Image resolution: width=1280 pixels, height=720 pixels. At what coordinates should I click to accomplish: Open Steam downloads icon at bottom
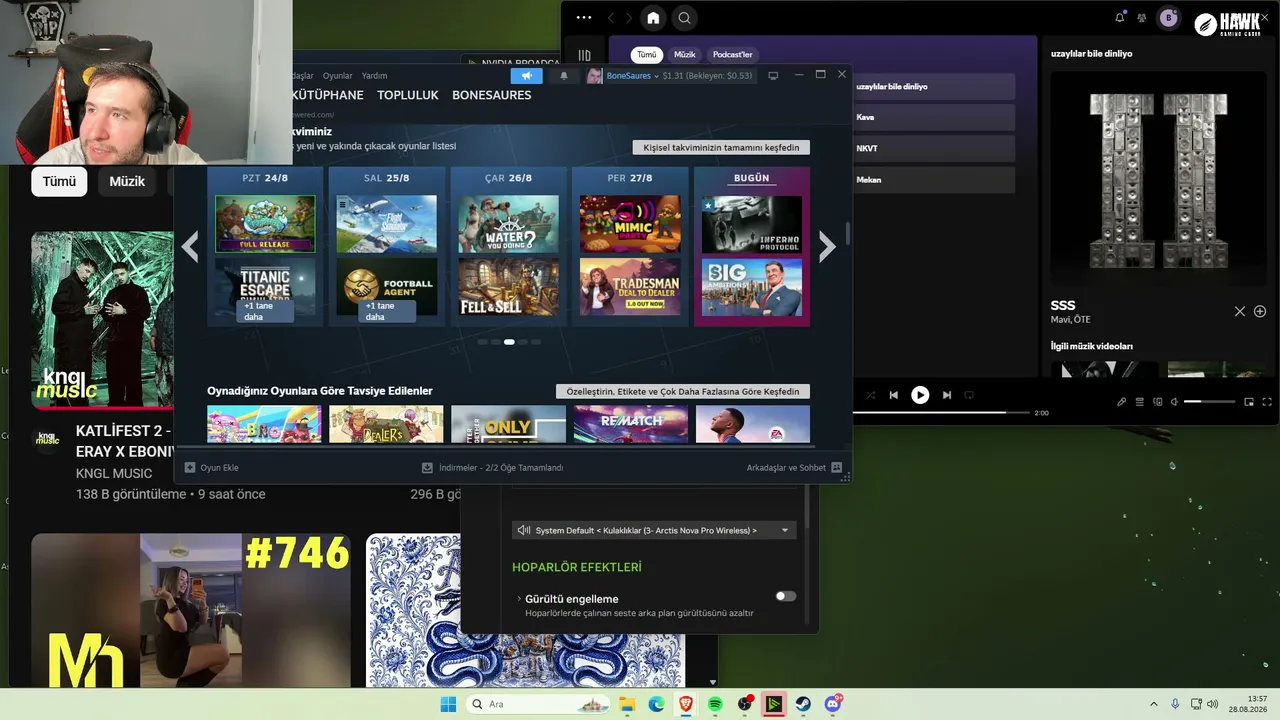point(427,467)
